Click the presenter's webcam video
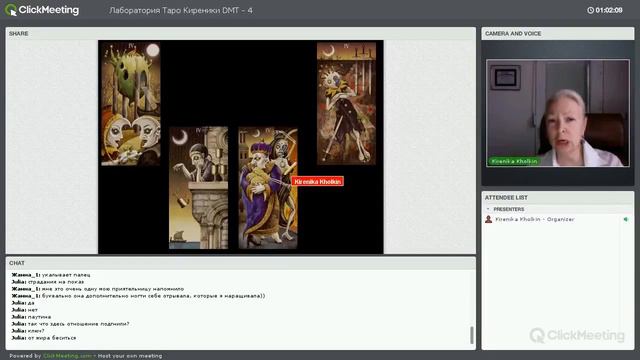This screenshot has height=360, width=640. point(558,113)
